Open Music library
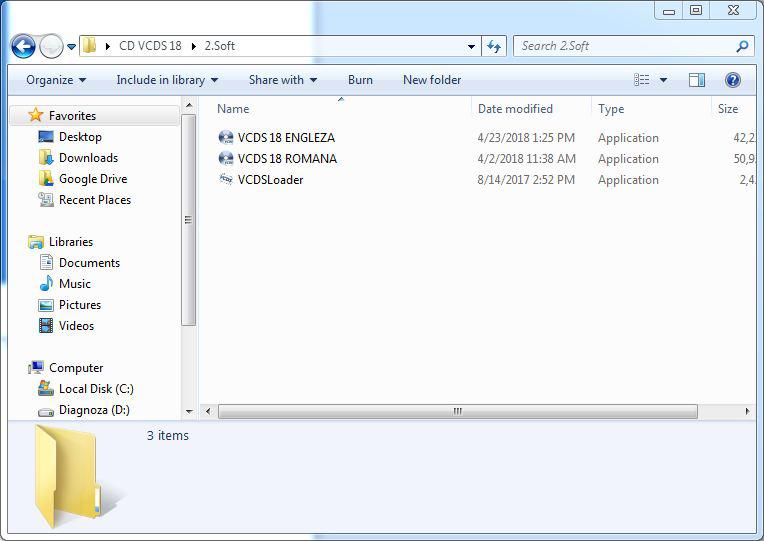The height and width of the screenshot is (541, 764). (x=75, y=284)
